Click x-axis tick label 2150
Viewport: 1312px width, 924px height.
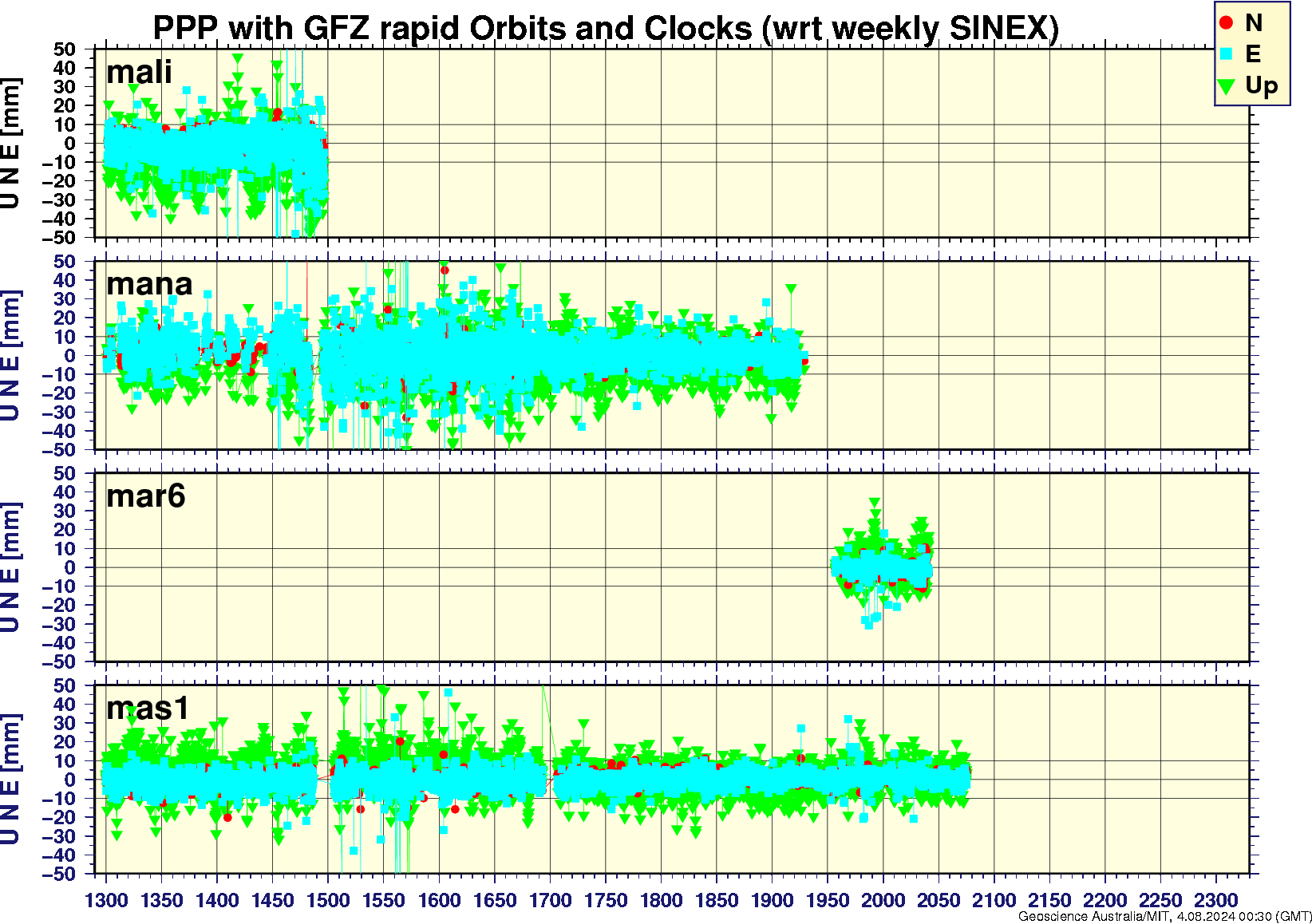pyautogui.click(x=1049, y=900)
